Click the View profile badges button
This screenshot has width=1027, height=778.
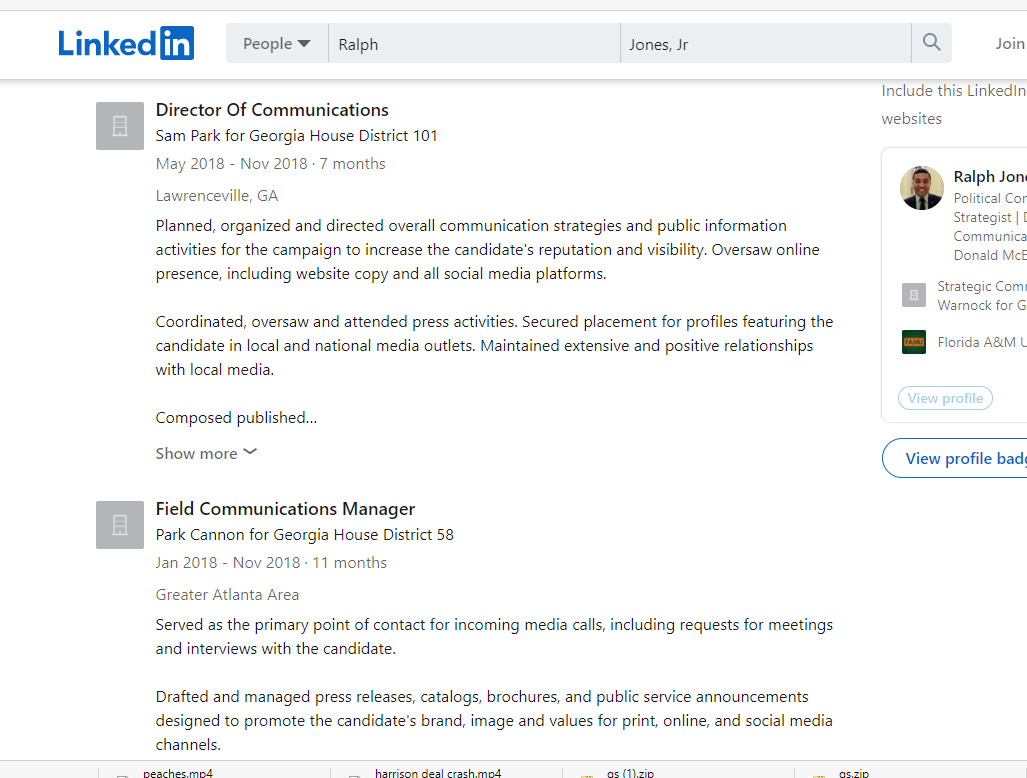click(956, 458)
